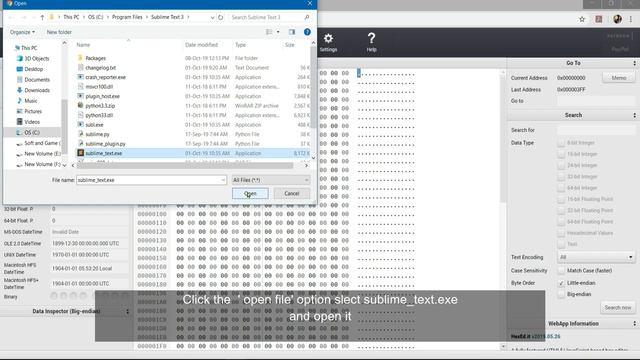Enable 24-bit Integer data type checkbox
This screenshot has height=360, width=640.
click(x=561, y=165)
